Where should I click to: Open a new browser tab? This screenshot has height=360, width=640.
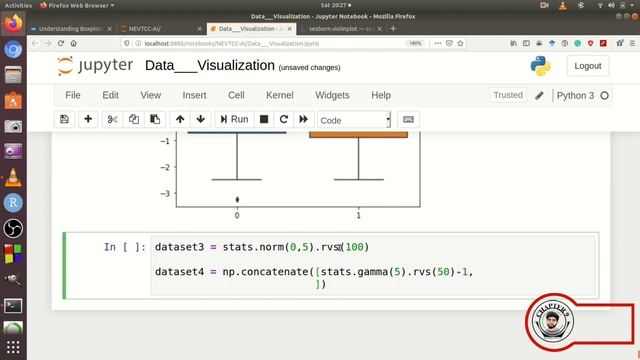tap(393, 29)
